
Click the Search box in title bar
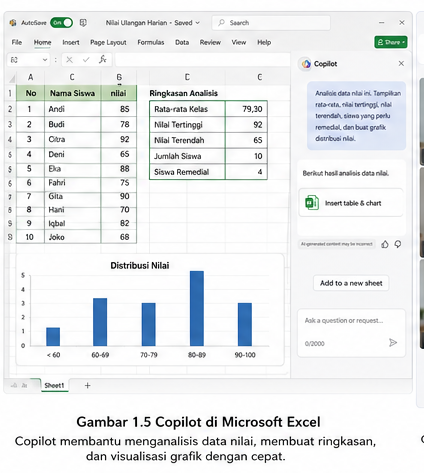click(x=271, y=23)
